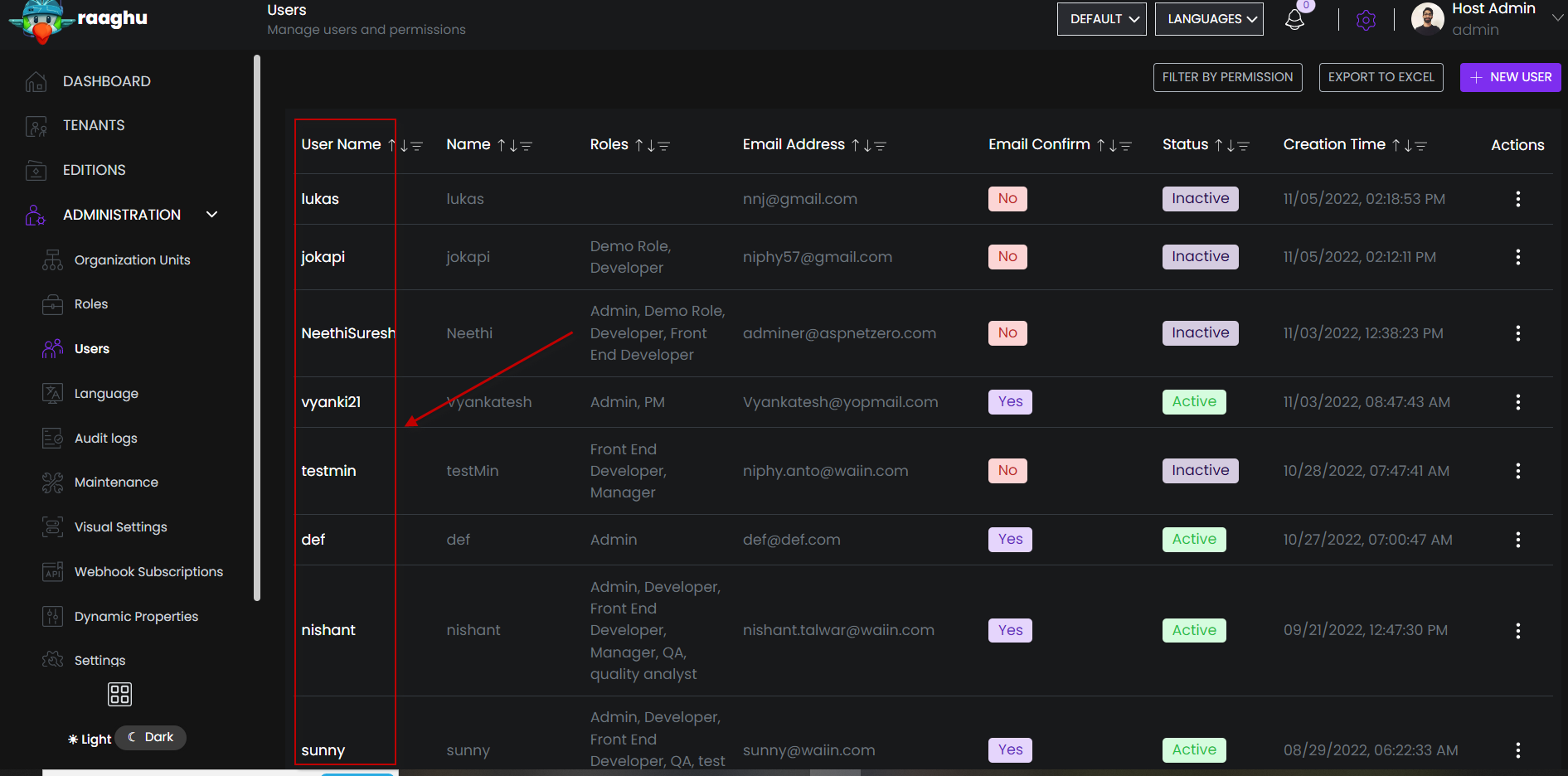The width and height of the screenshot is (1568, 776).
Task: Expand the LANGUAGES dropdown
Action: (x=1208, y=18)
